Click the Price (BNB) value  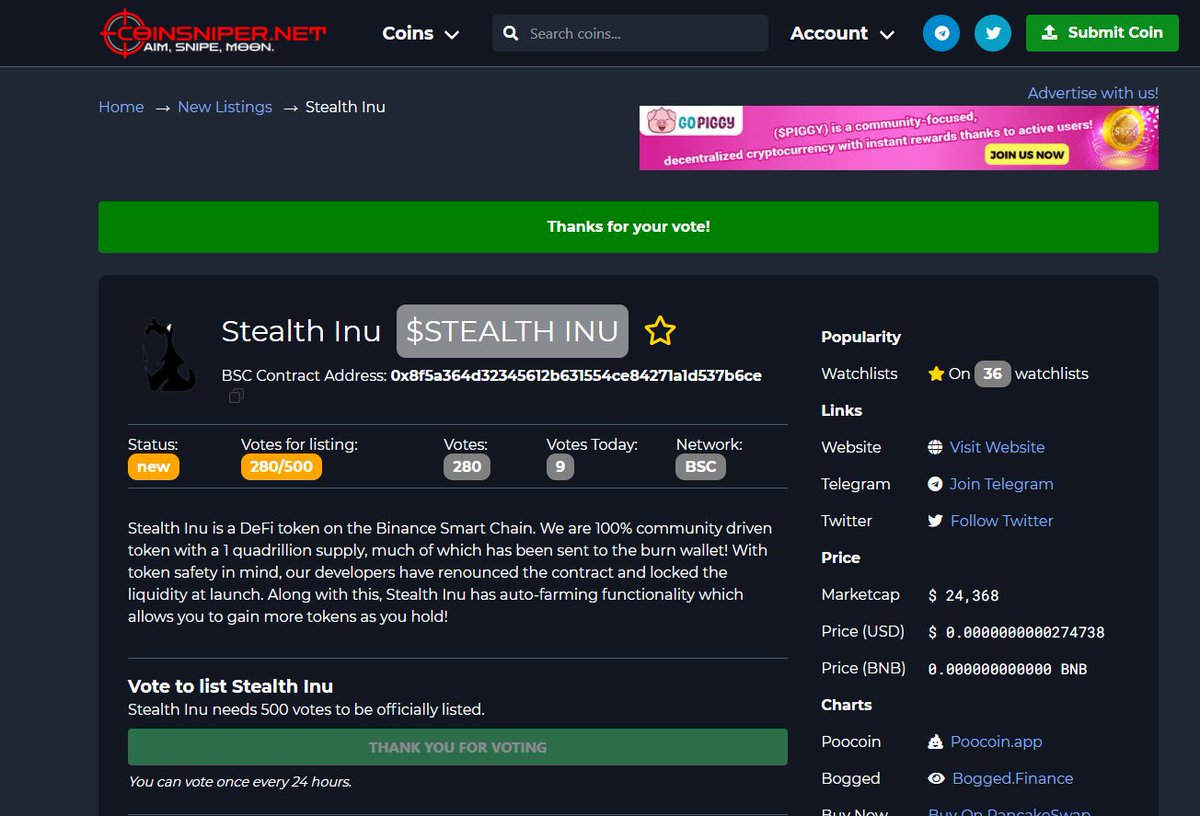1007,669
